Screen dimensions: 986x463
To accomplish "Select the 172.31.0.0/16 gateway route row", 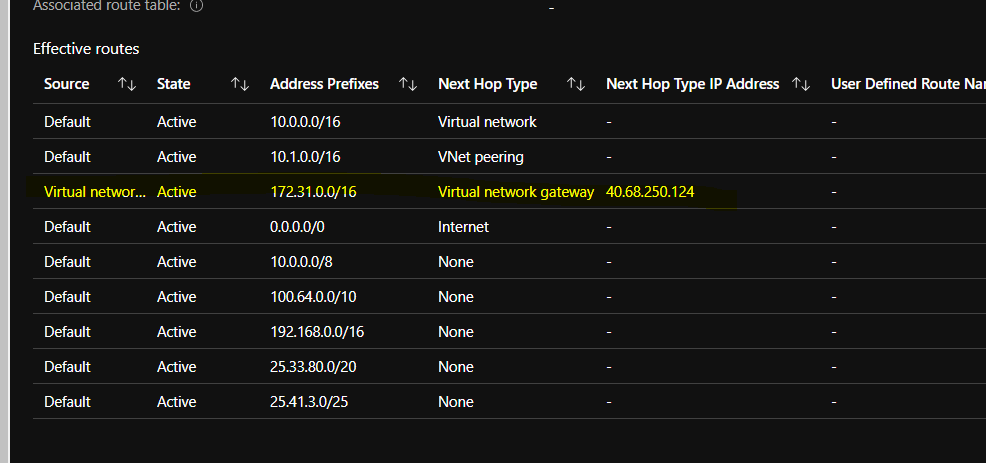I will pos(509,192).
